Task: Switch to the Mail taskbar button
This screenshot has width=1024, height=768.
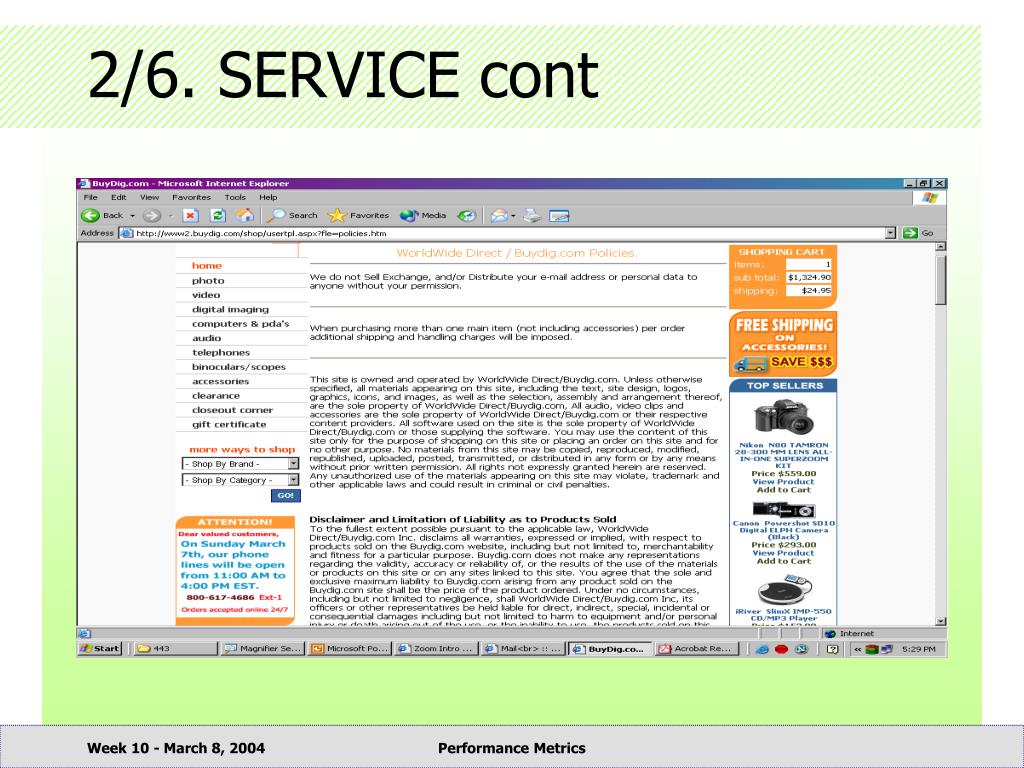Action: point(523,648)
